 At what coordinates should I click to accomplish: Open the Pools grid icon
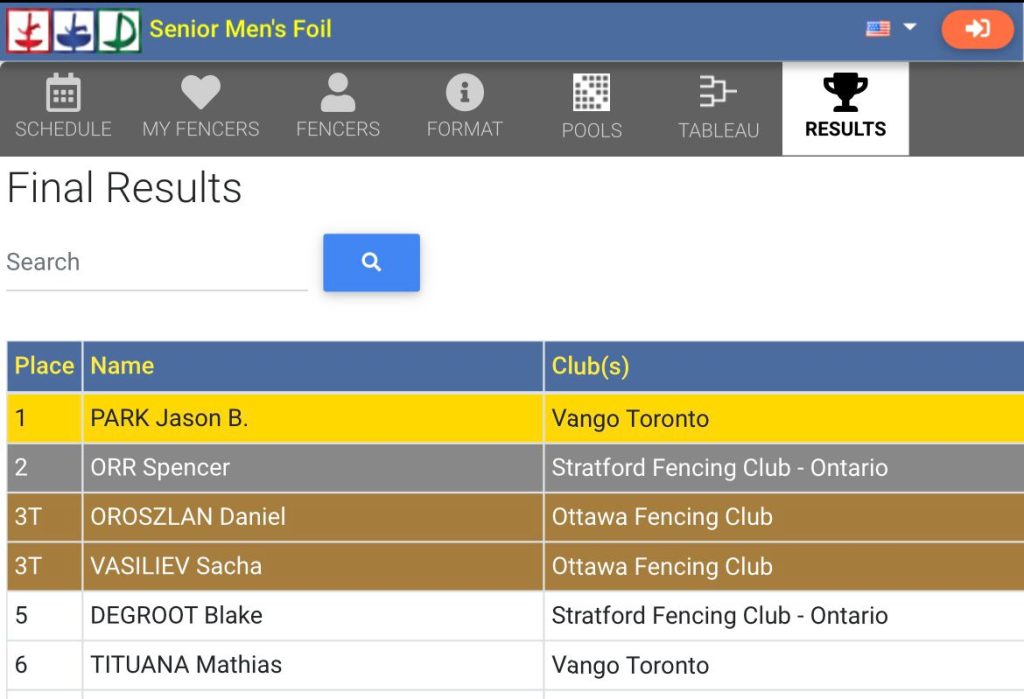point(592,92)
